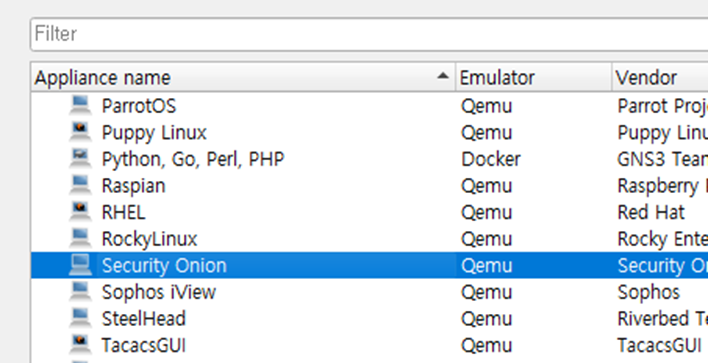Click the Sophos vendor cell
The height and width of the screenshot is (363, 708).
click(x=648, y=293)
